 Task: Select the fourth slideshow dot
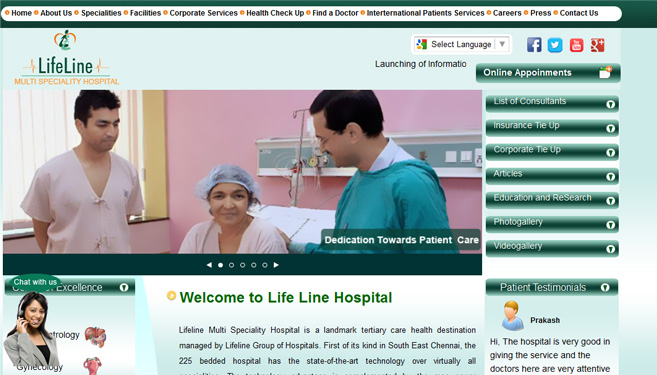tap(253, 265)
